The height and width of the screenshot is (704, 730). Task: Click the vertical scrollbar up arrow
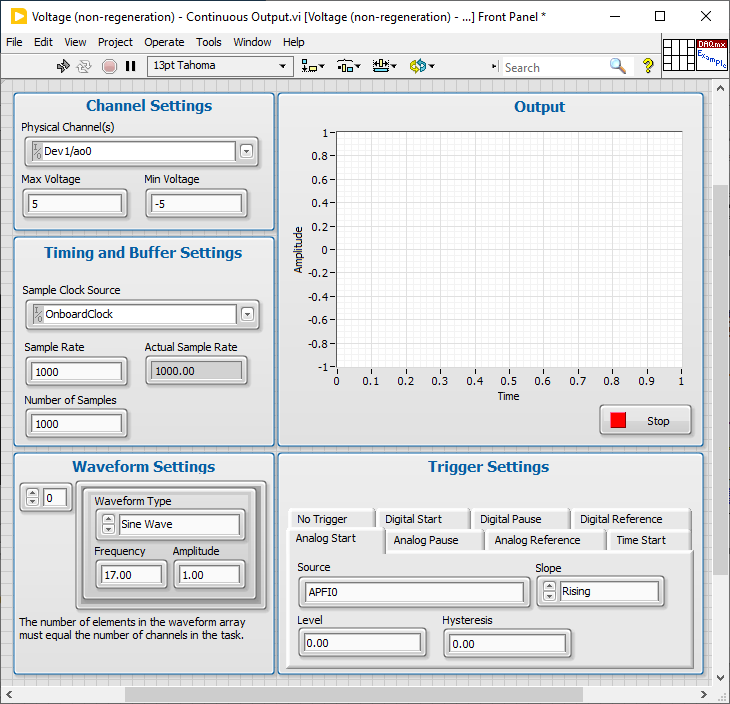720,88
